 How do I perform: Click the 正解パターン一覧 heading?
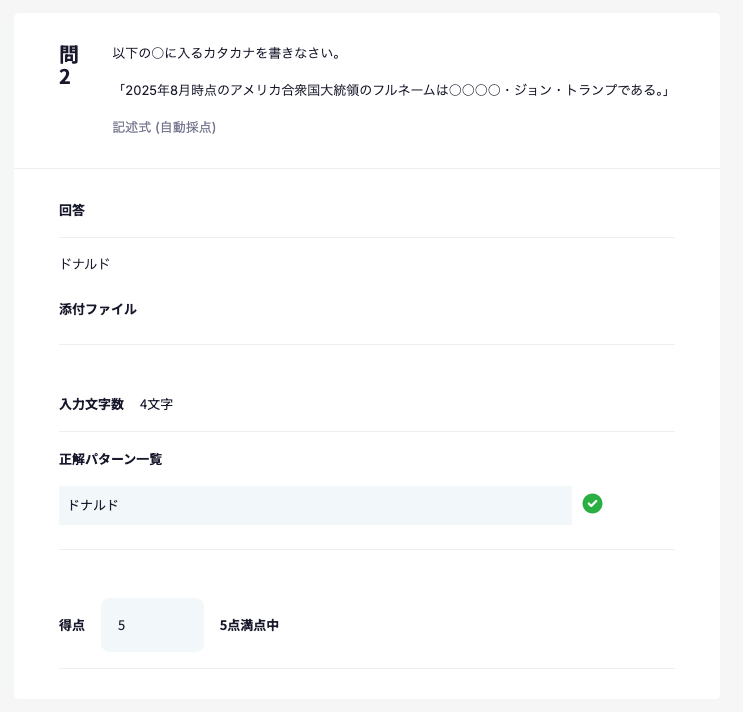[110, 459]
